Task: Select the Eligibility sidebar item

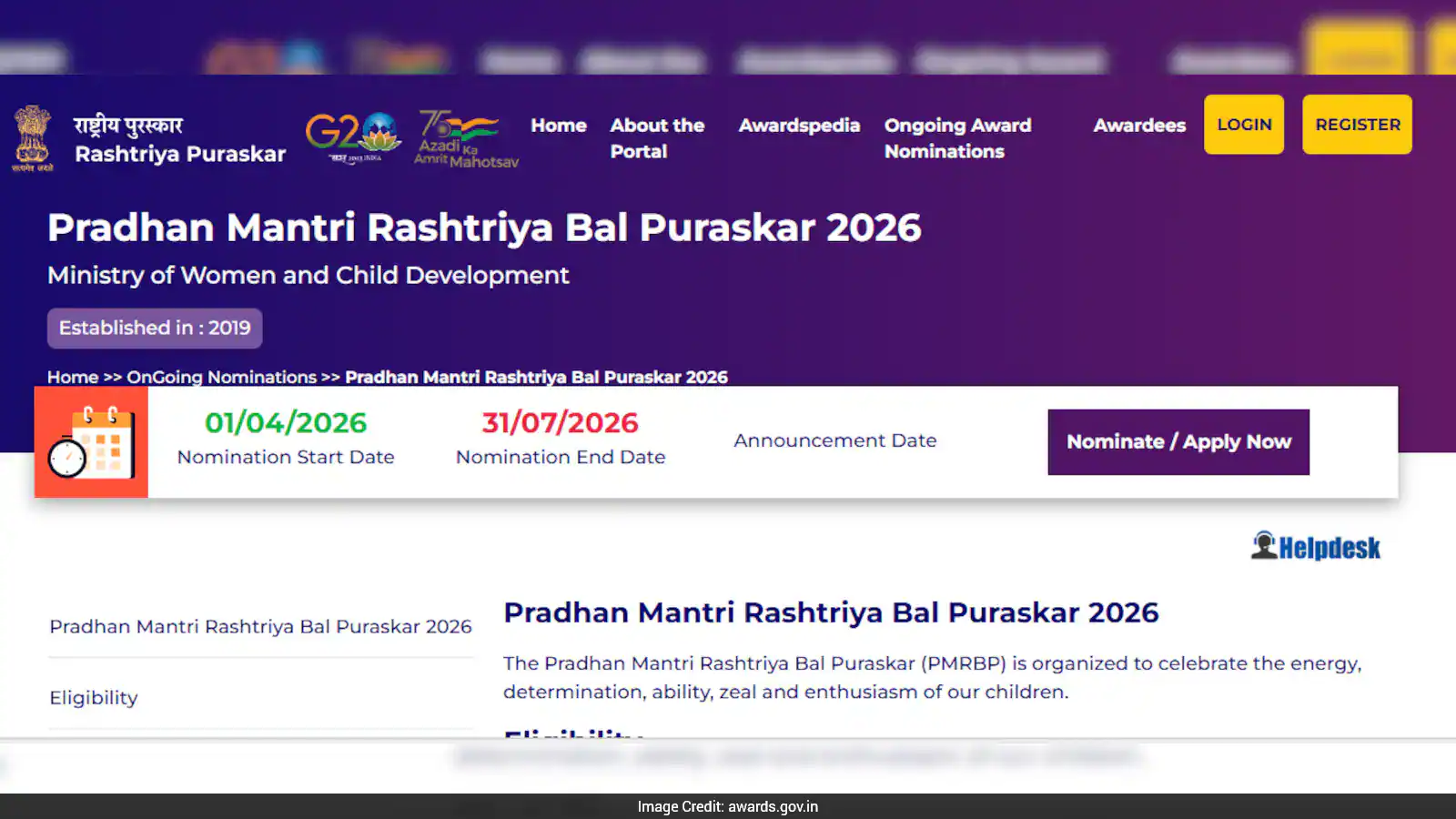Action: click(94, 698)
